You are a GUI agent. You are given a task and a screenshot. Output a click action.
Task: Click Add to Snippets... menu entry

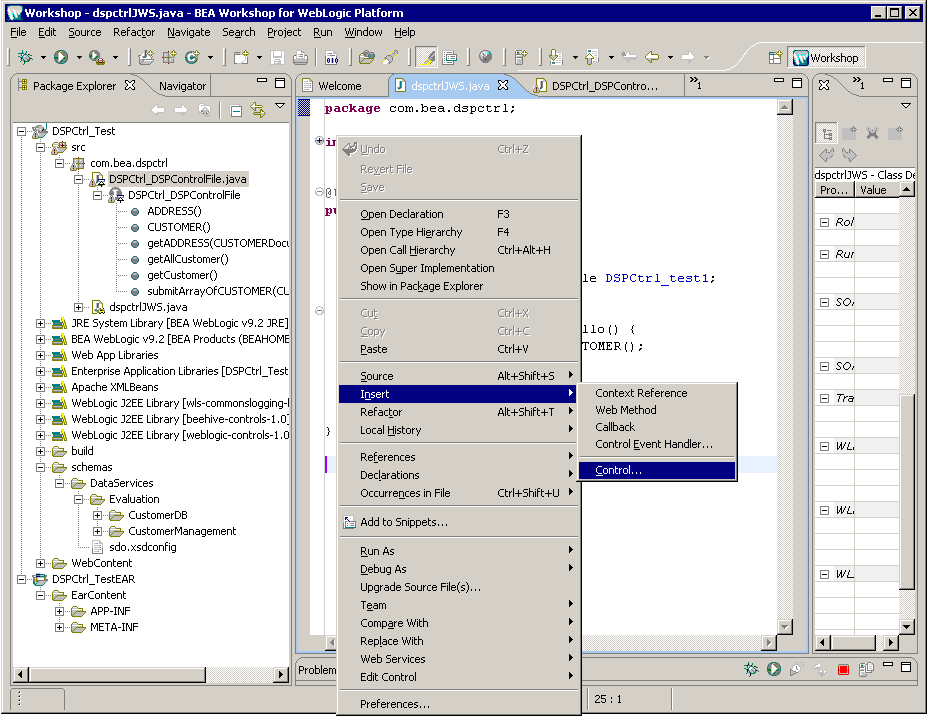tap(458, 523)
